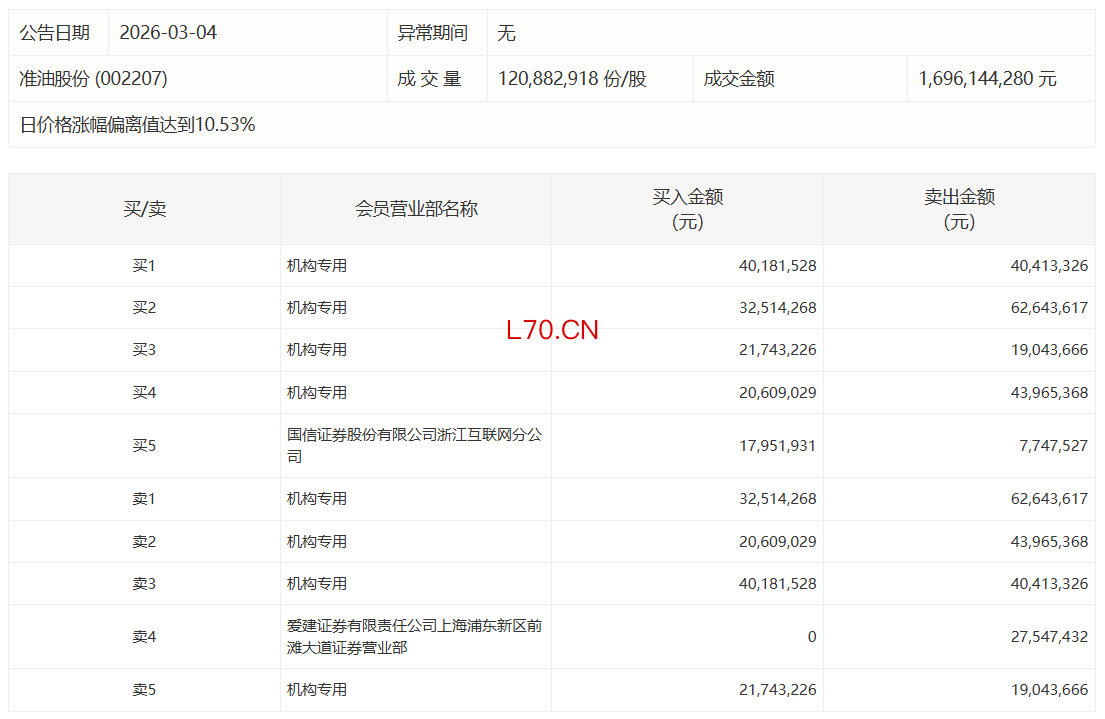Image resolution: width=1105 pixels, height=719 pixels.
Task: Open 爱建证券上海浦东新区前滩大道证券营业部 broker entry
Action: pyautogui.click(x=414, y=637)
